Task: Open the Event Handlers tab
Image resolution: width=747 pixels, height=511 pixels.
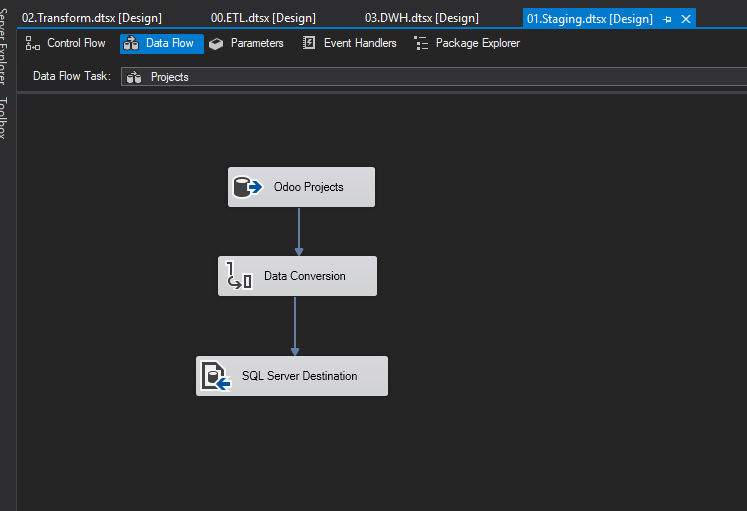Action: pos(349,43)
